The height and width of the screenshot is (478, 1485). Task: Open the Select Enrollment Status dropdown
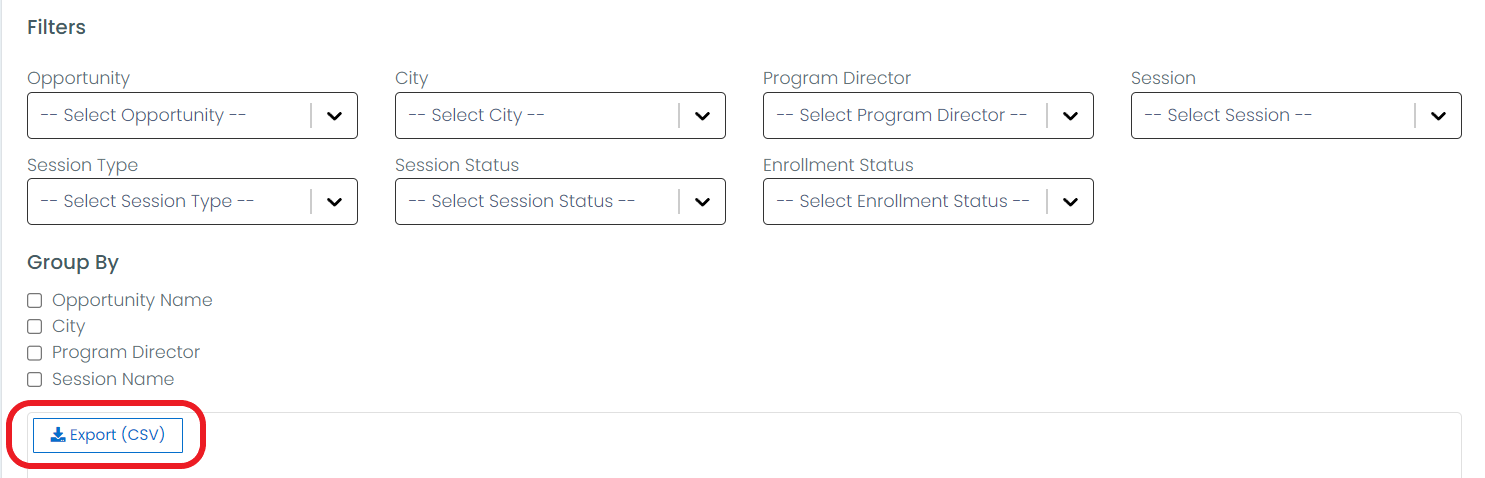902,202
